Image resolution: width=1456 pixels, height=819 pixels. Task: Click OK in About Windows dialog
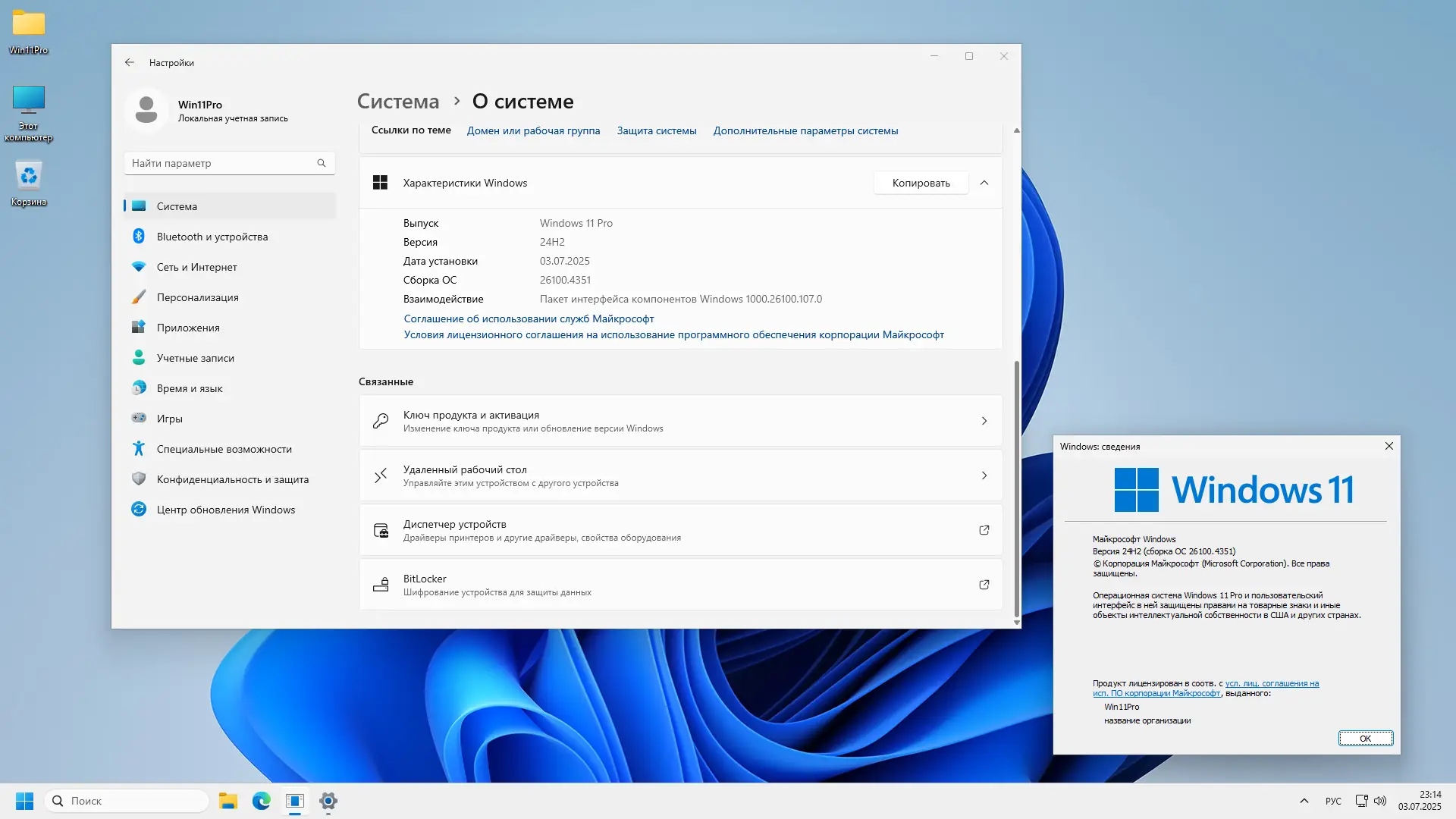[x=1365, y=739]
